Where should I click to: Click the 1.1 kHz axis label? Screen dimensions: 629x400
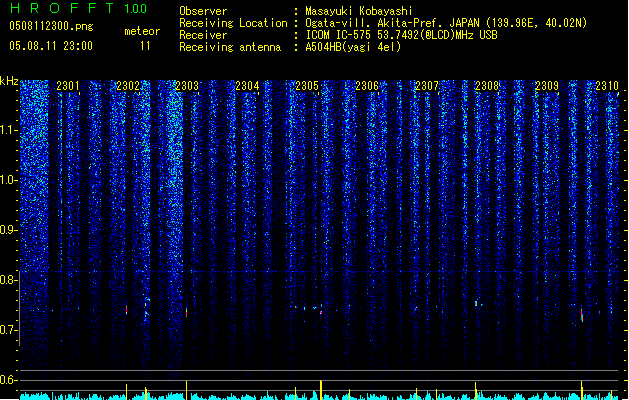click(9, 130)
